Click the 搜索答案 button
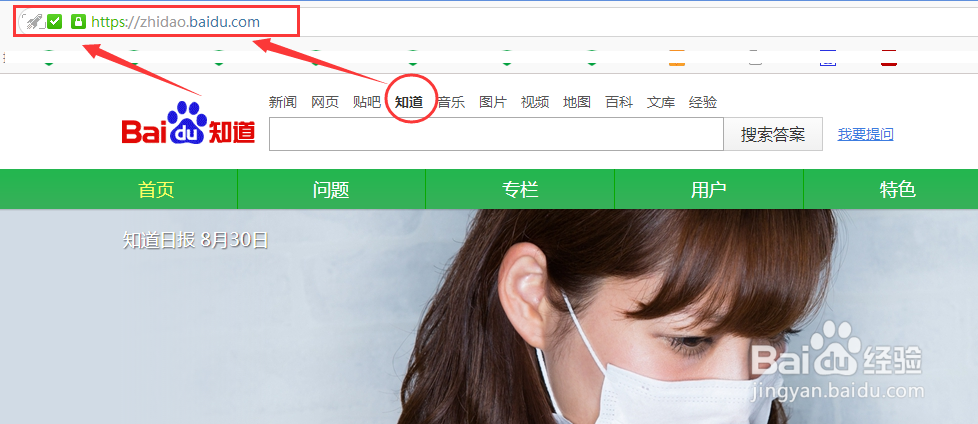This screenshot has height=424, width=978. (773, 134)
